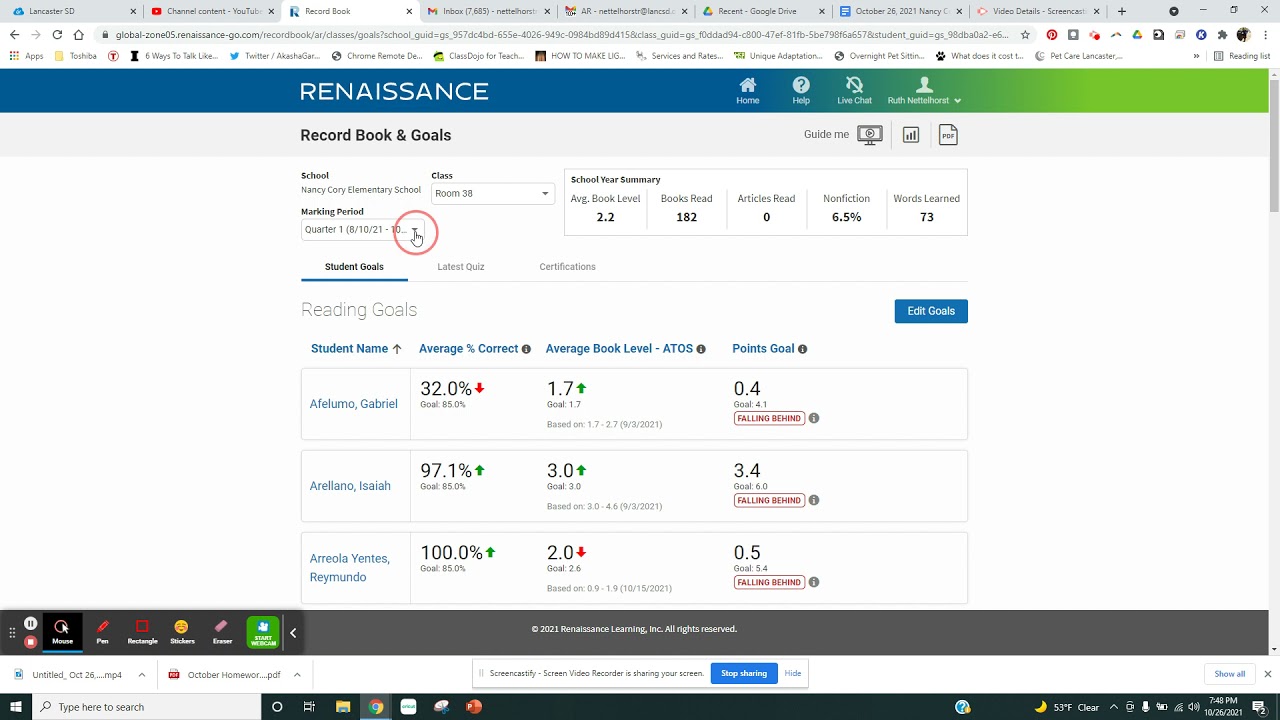
Task: Switch to the Lancaster SD browser tab
Action: (72, 11)
